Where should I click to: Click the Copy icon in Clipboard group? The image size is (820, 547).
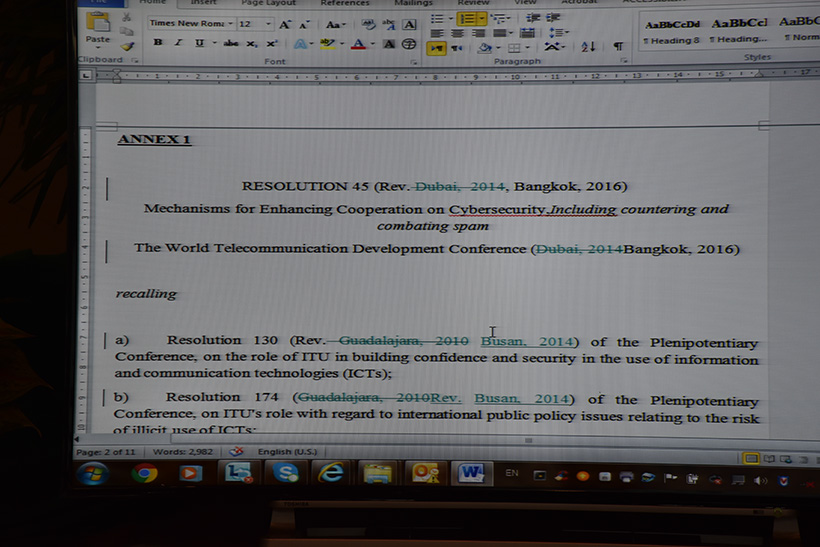[x=127, y=31]
